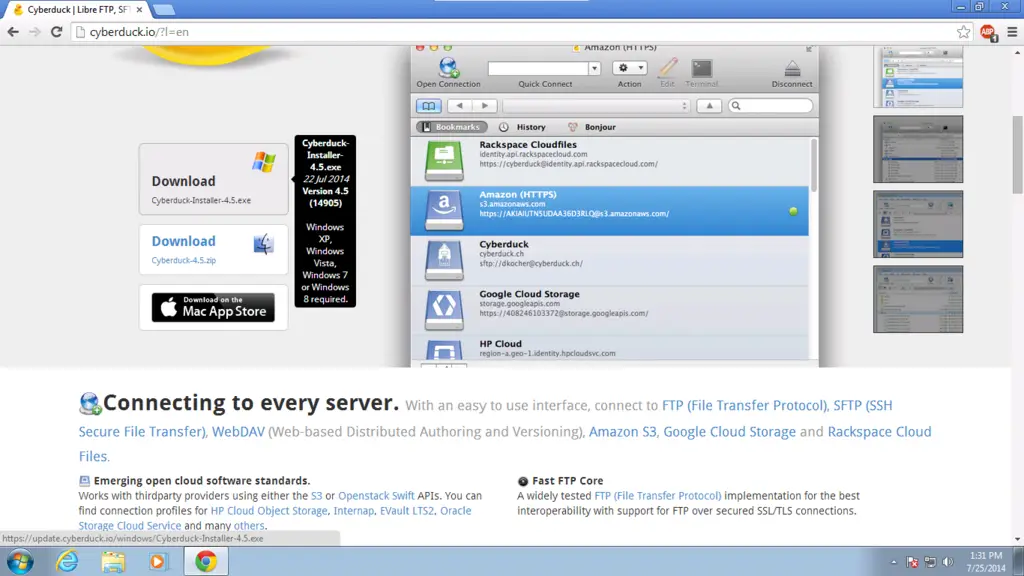Click the web page vertical scrollbar
1024x576 pixels.
pos(1017,155)
